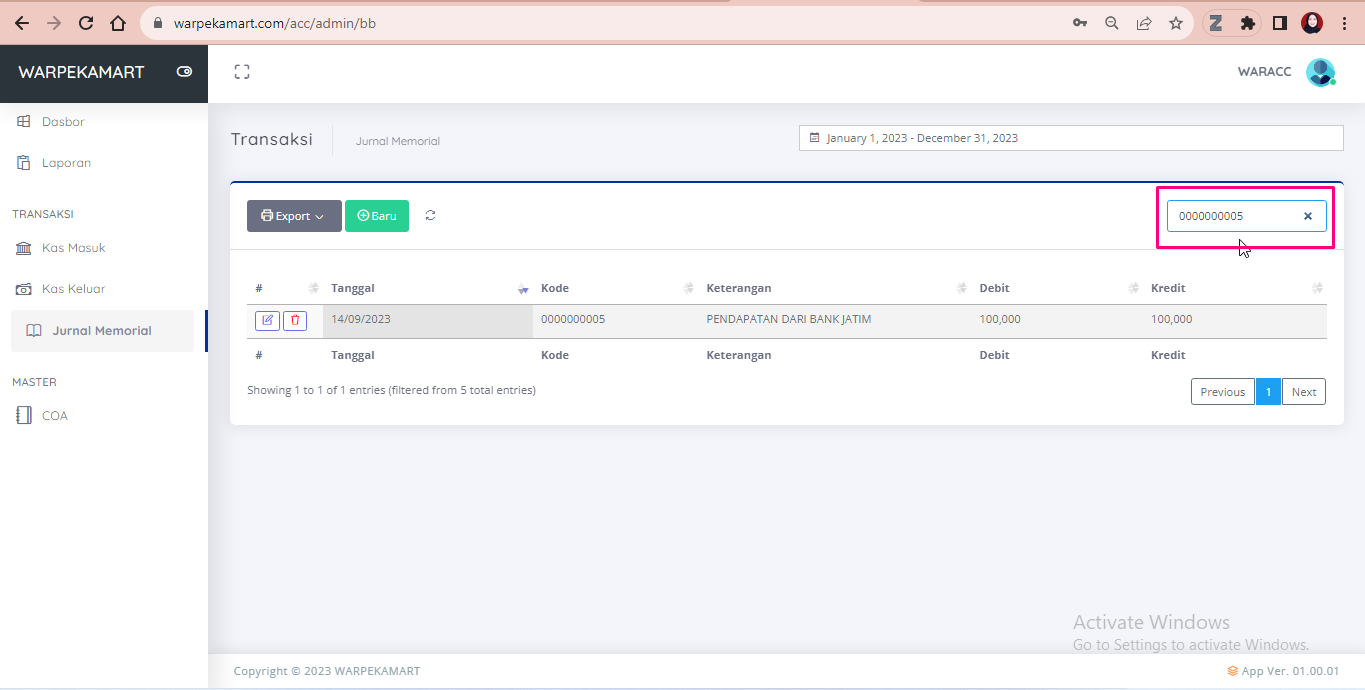Go to Next page
The height and width of the screenshot is (690, 1365).
coord(1304,392)
